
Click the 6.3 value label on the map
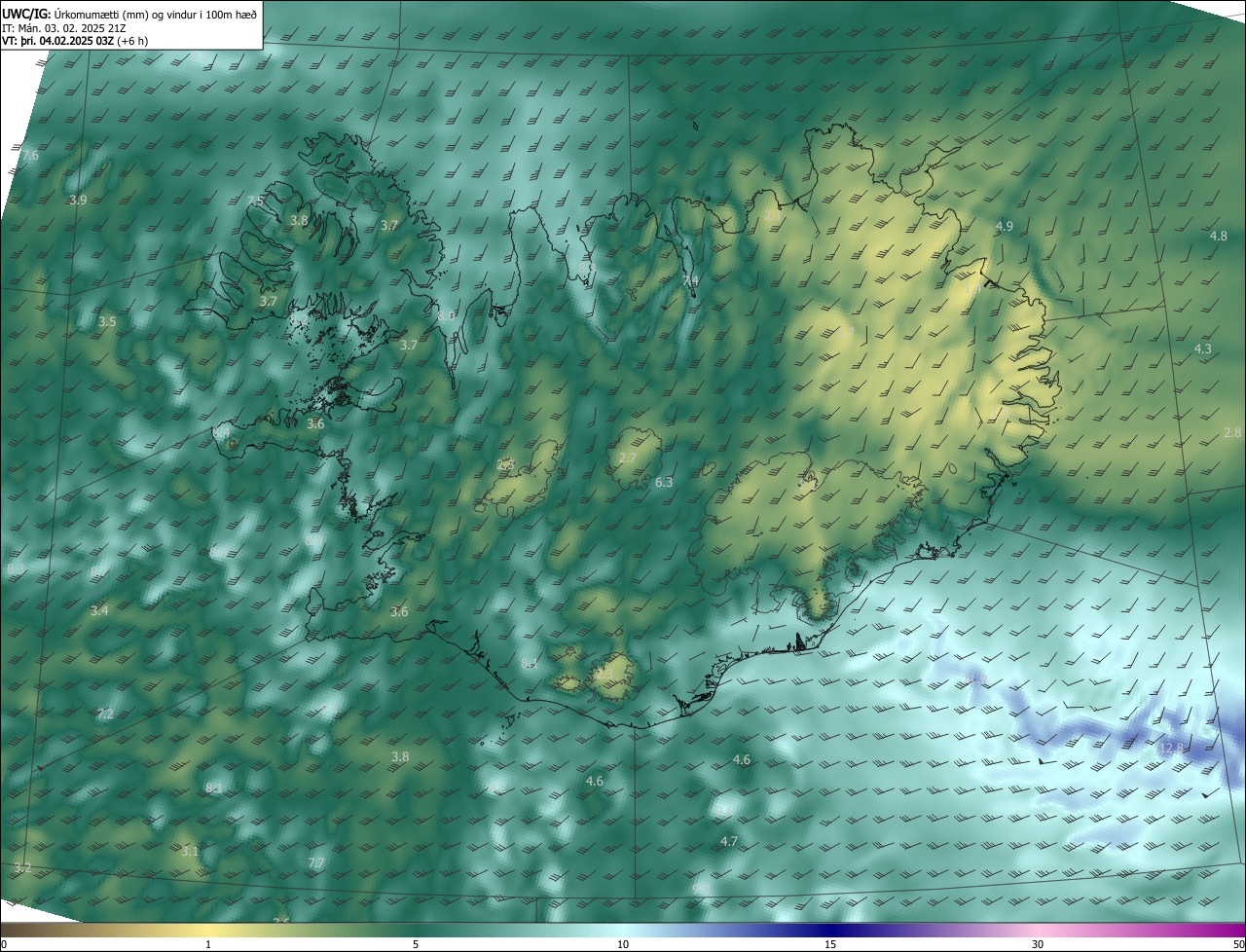pyautogui.click(x=664, y=482)
